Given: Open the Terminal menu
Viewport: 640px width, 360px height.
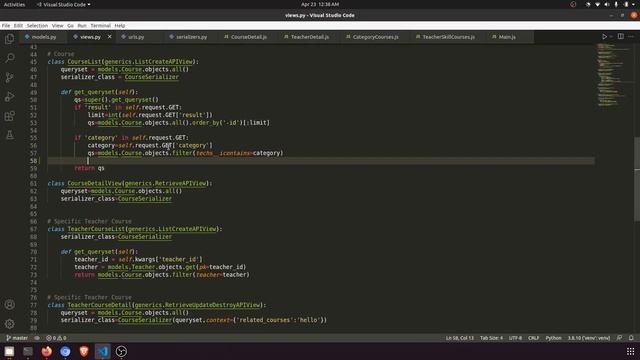Looking at the screenshot, I should (100, 25).
